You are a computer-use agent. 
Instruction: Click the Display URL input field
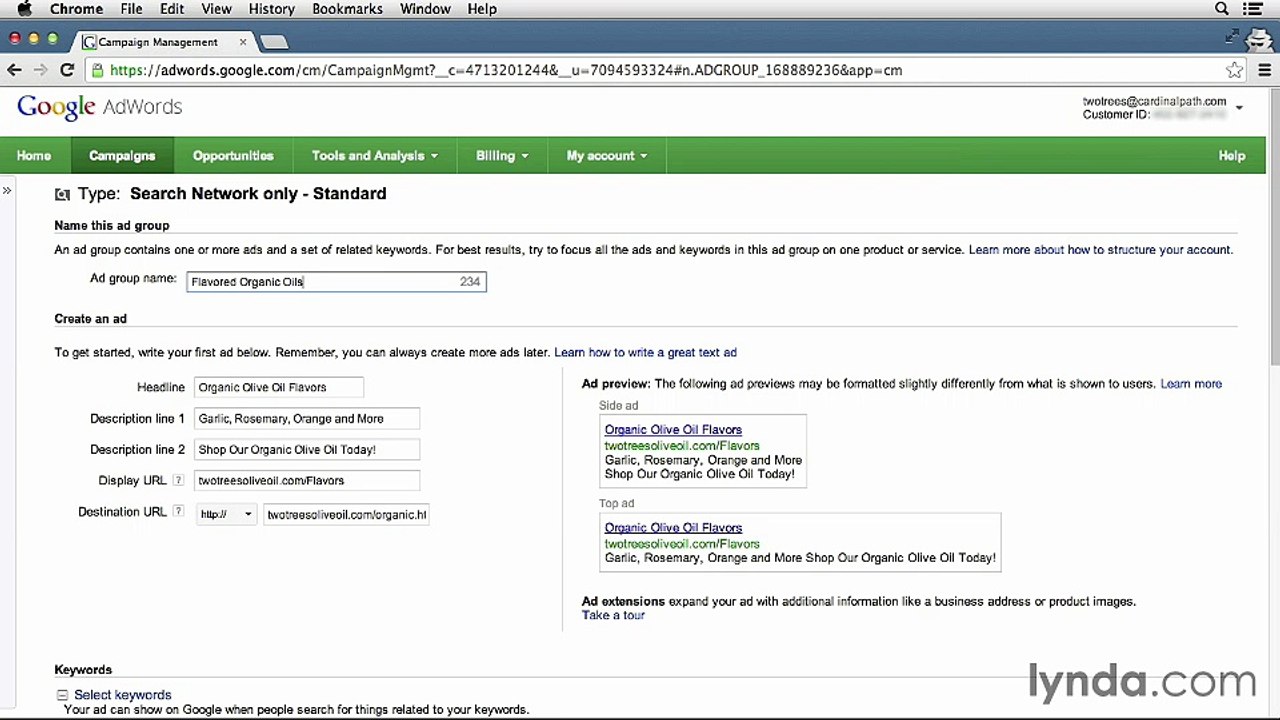coord(307,481)
